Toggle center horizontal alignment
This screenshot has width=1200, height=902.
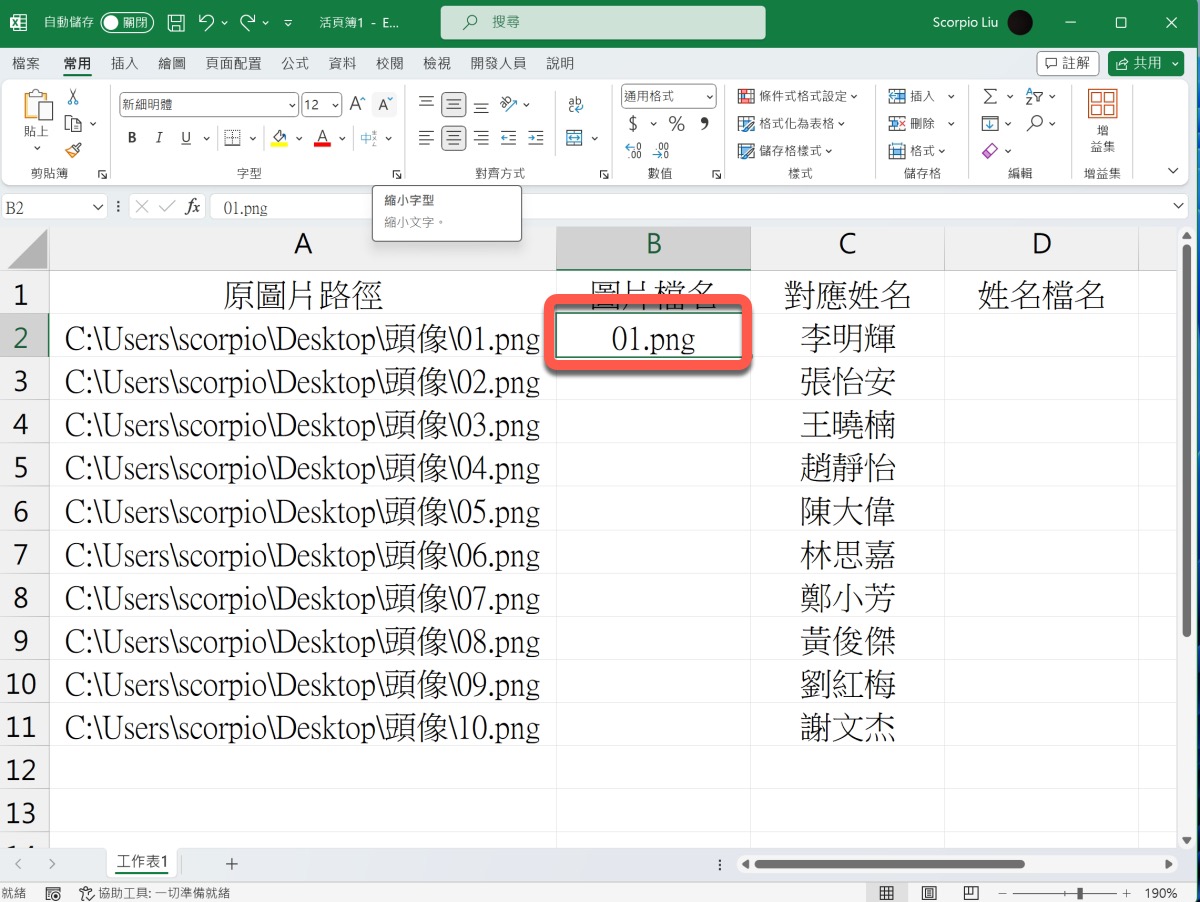(454, 138)
